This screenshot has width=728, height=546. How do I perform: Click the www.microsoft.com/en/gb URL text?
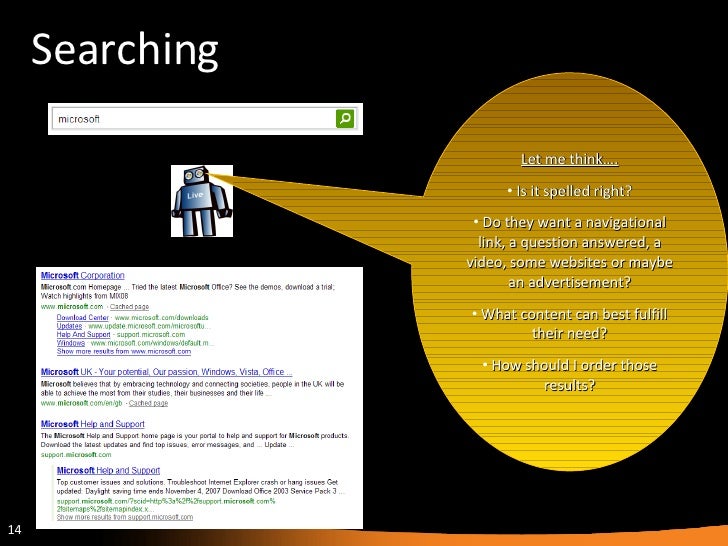(81, 403)
